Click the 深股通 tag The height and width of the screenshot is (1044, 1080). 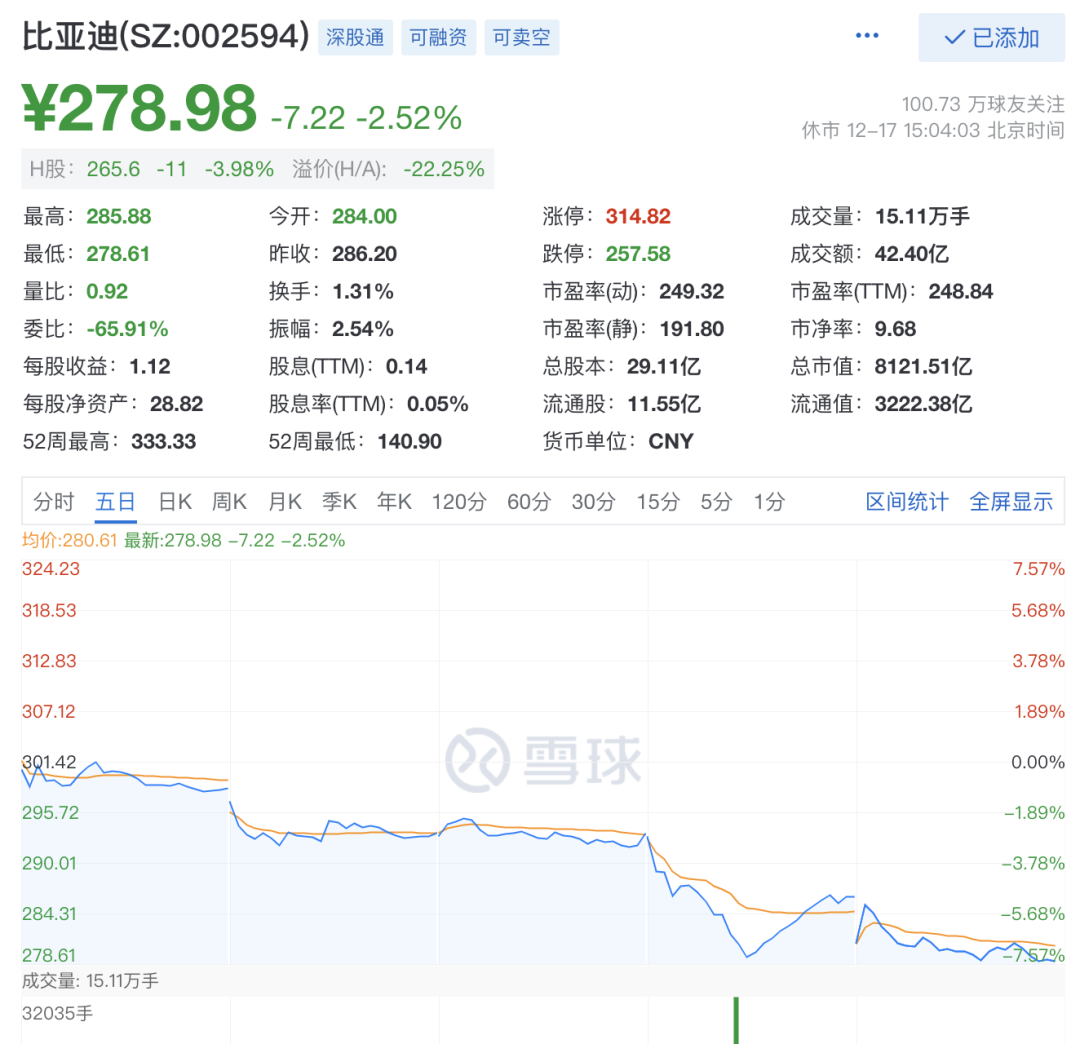click(x=355, y=37)
